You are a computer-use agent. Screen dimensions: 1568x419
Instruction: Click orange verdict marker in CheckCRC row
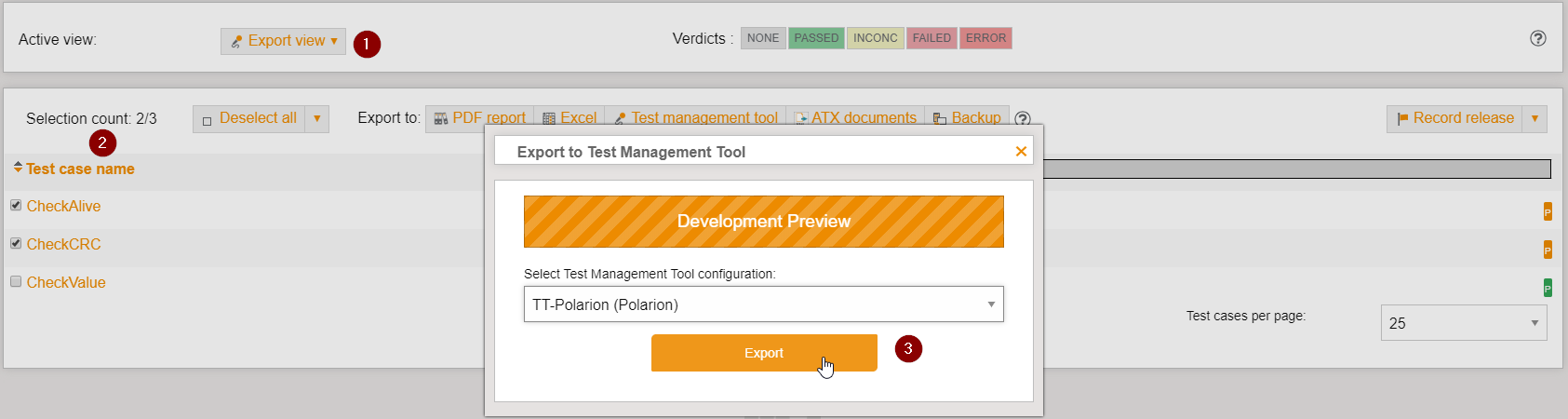1548,250
